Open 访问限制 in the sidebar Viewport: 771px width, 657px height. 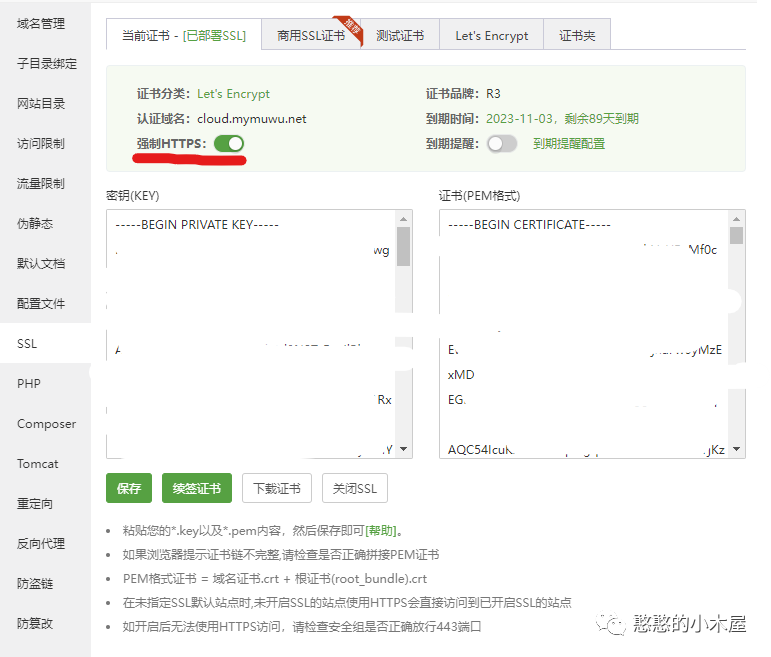tap(41, 144)
